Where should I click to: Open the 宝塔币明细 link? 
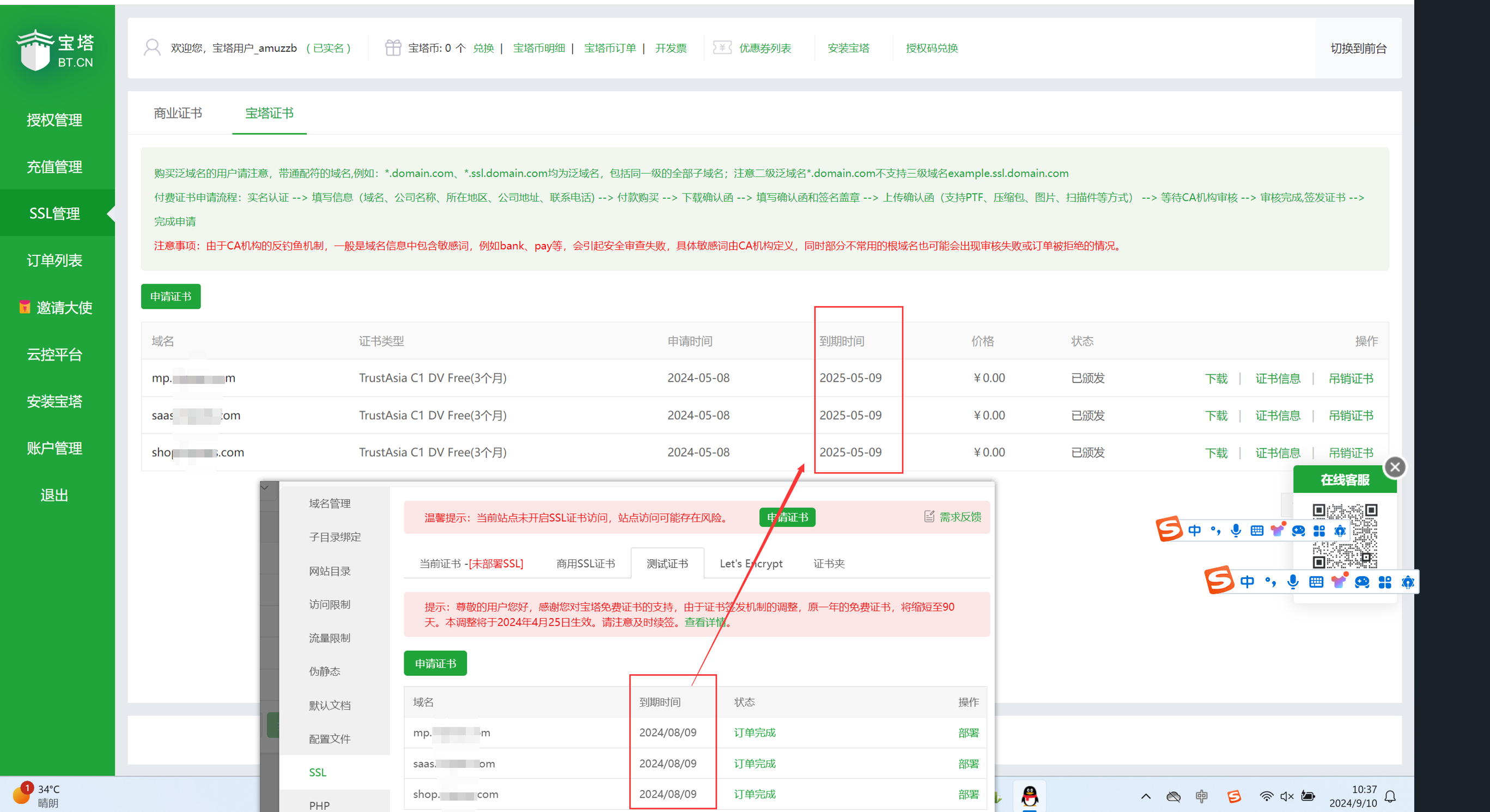click(538, 48)
